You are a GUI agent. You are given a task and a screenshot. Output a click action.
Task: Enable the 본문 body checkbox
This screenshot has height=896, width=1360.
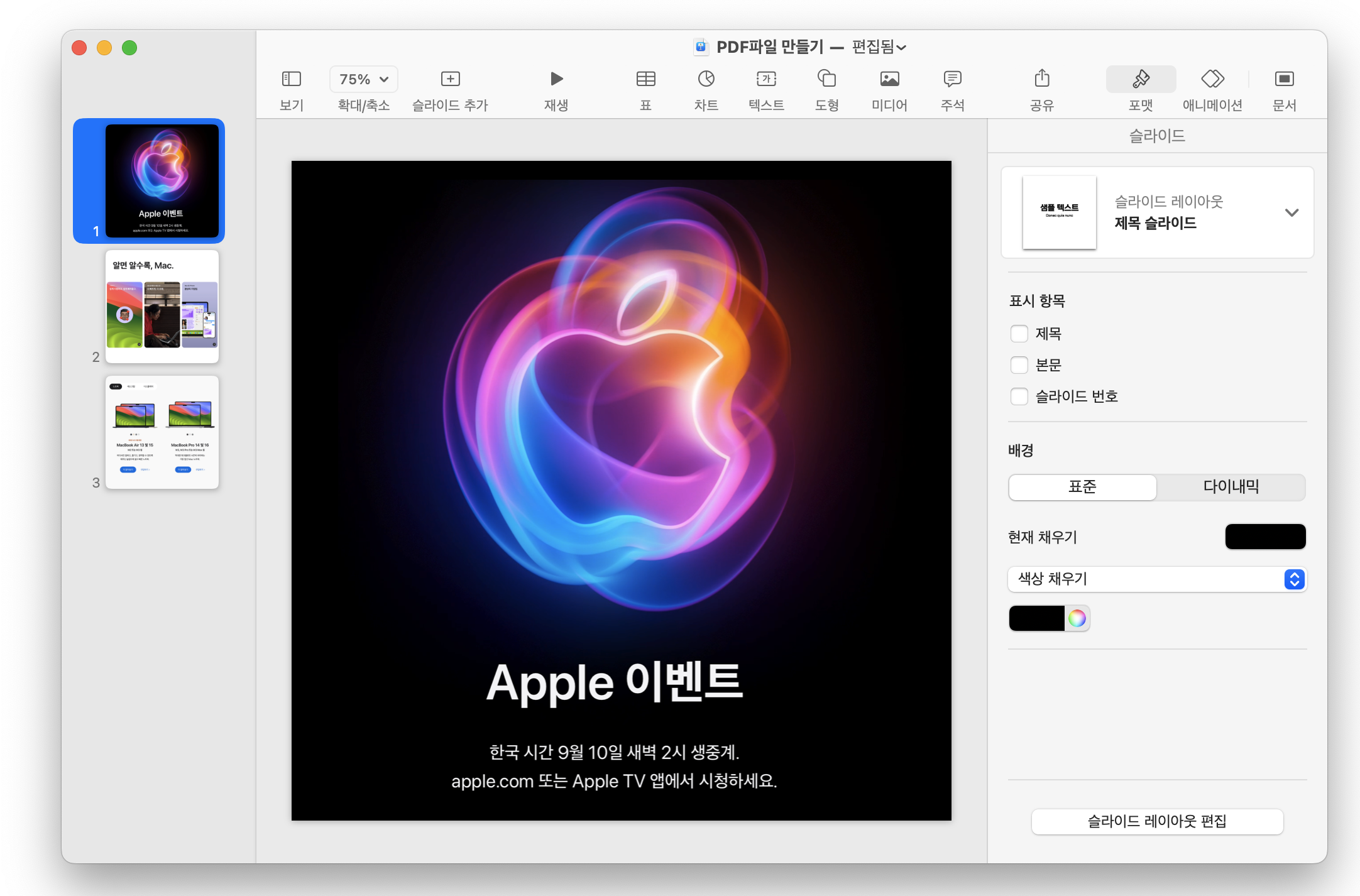click(x=1019, y=365)
